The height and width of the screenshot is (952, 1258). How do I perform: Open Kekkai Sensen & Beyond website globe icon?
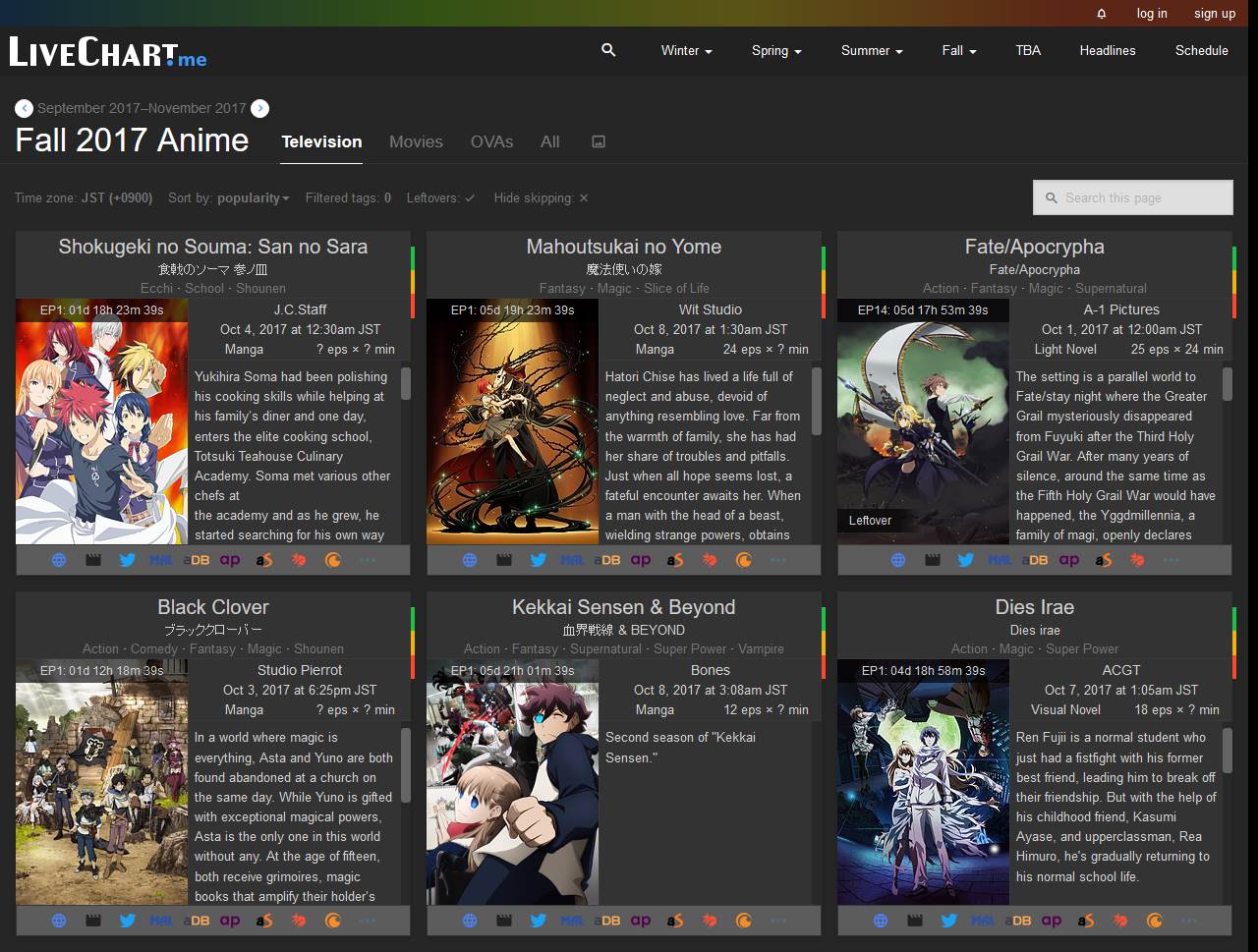[470, 921]
